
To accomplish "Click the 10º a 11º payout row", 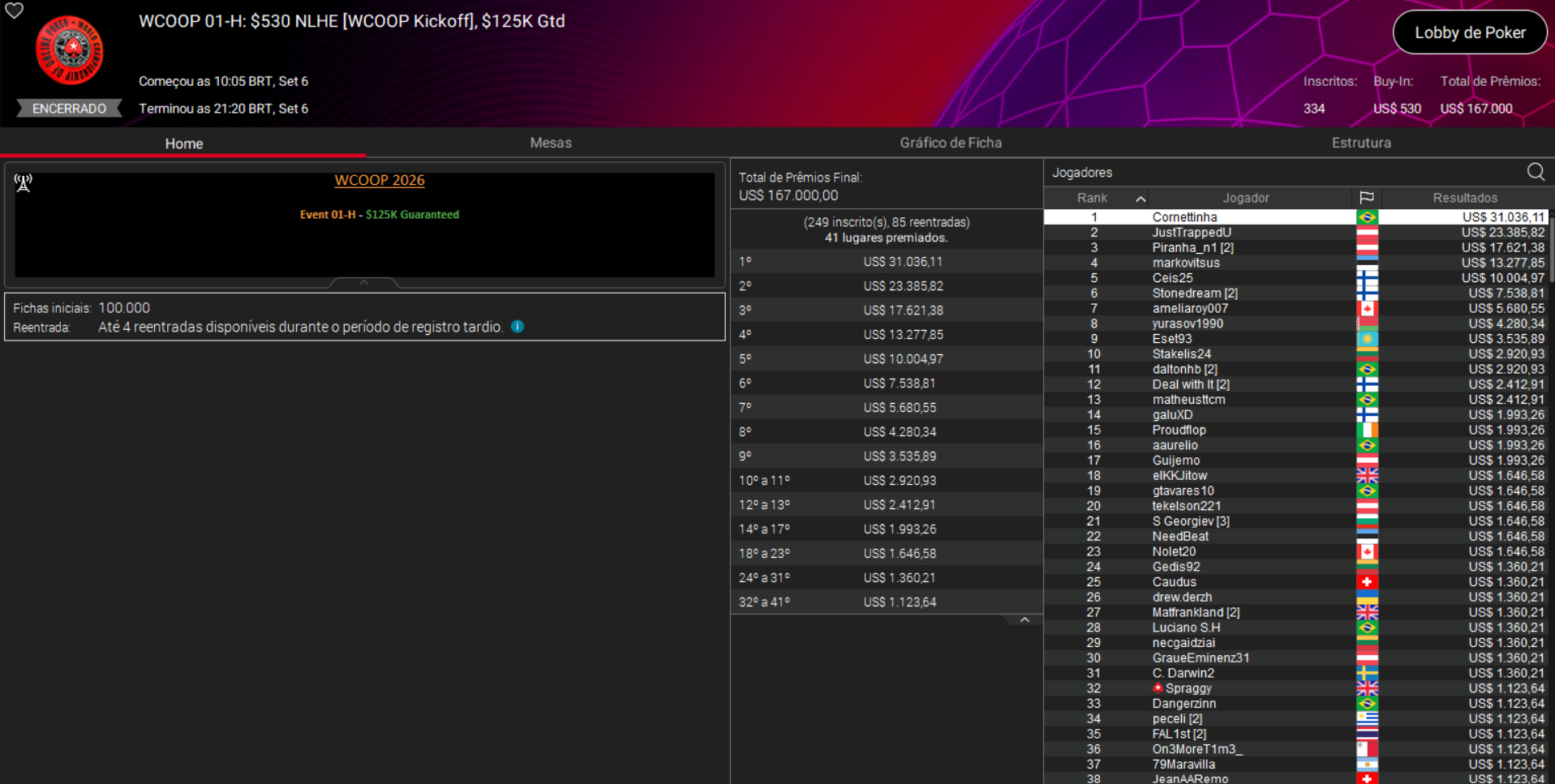I will [x=887, y=481].
